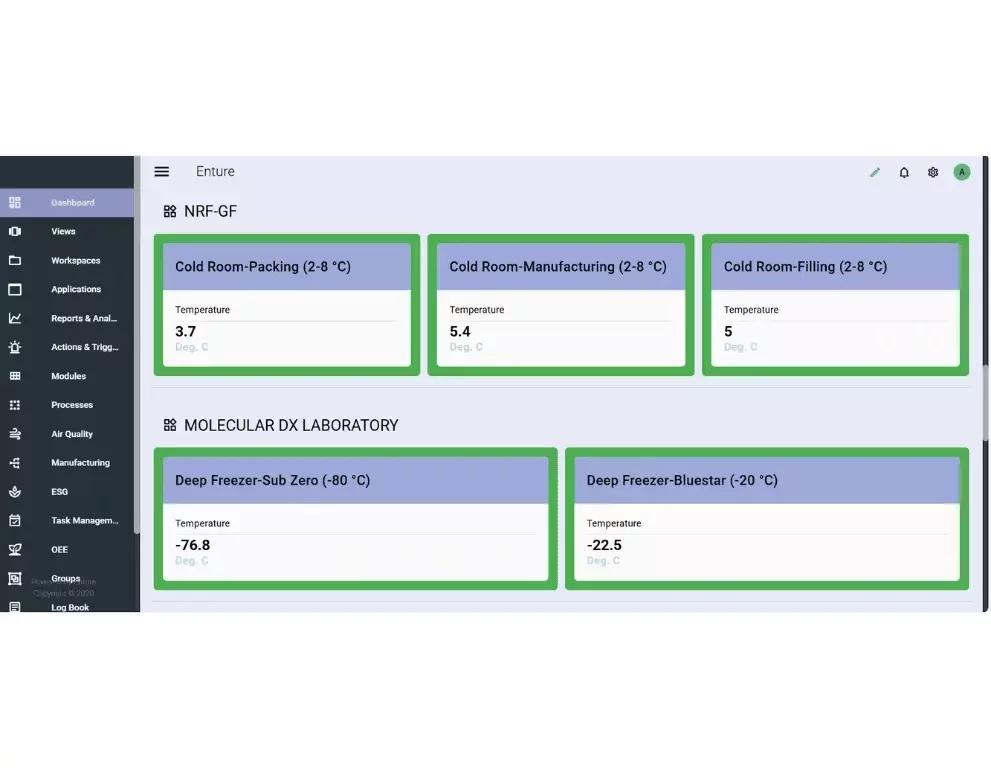The image size is (991, 768).
Task: Click the OEE icon in the sidebar
Action: pyautogui.click(x=14, y=549)
